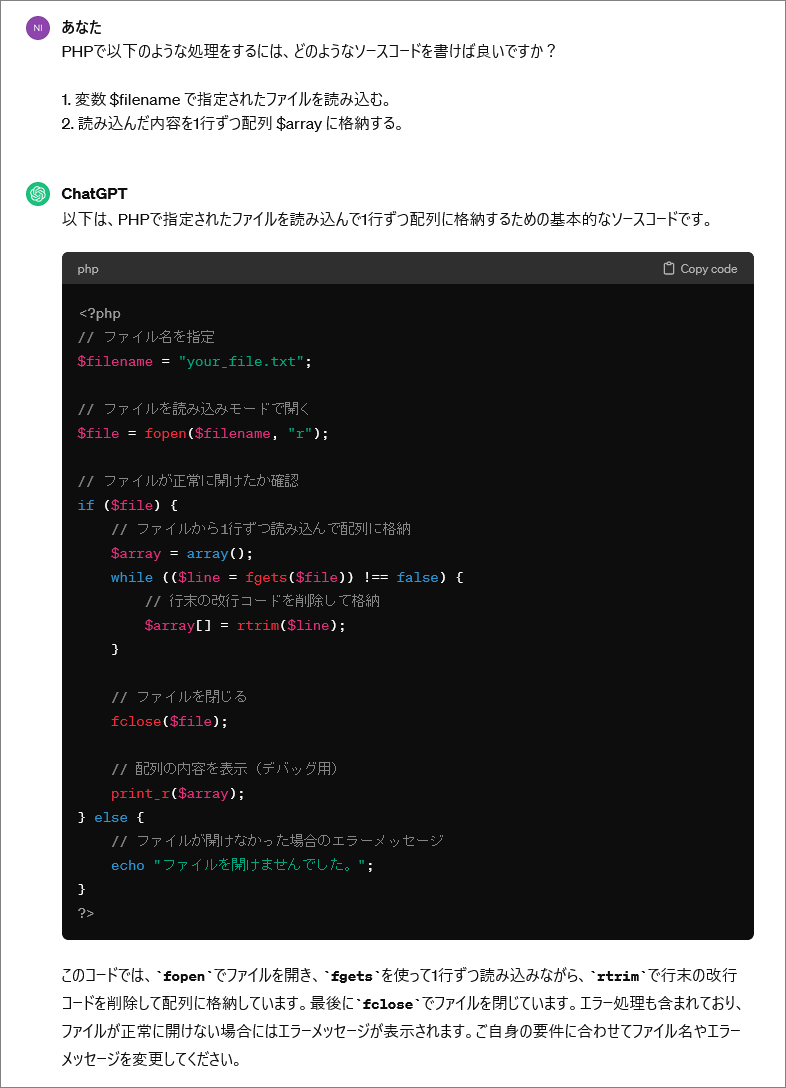The image size is (786, 1088).
Task: Click the php language label in code header
Action: [x=88, y=269]
